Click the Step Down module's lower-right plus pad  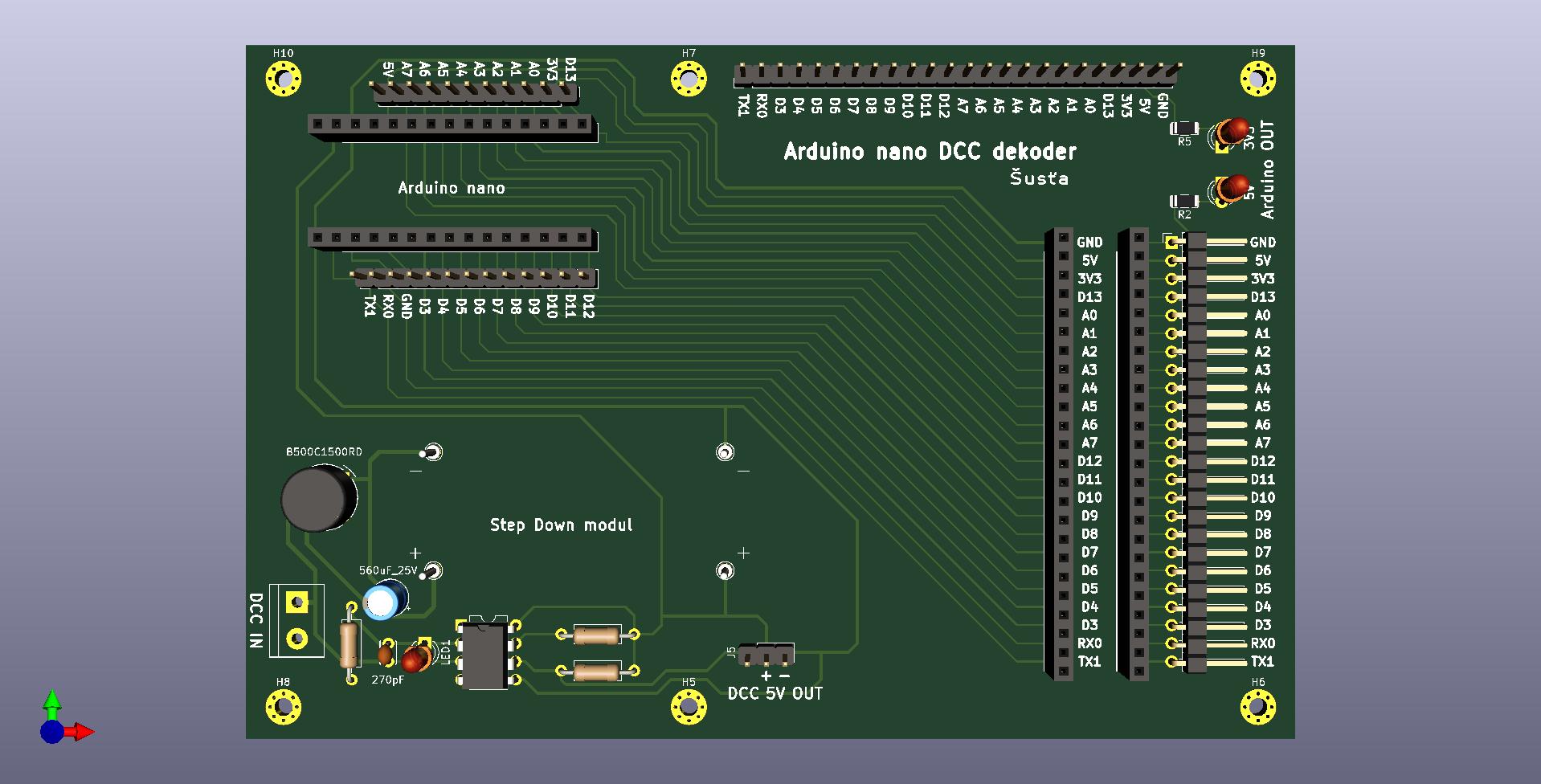point(725,570)
